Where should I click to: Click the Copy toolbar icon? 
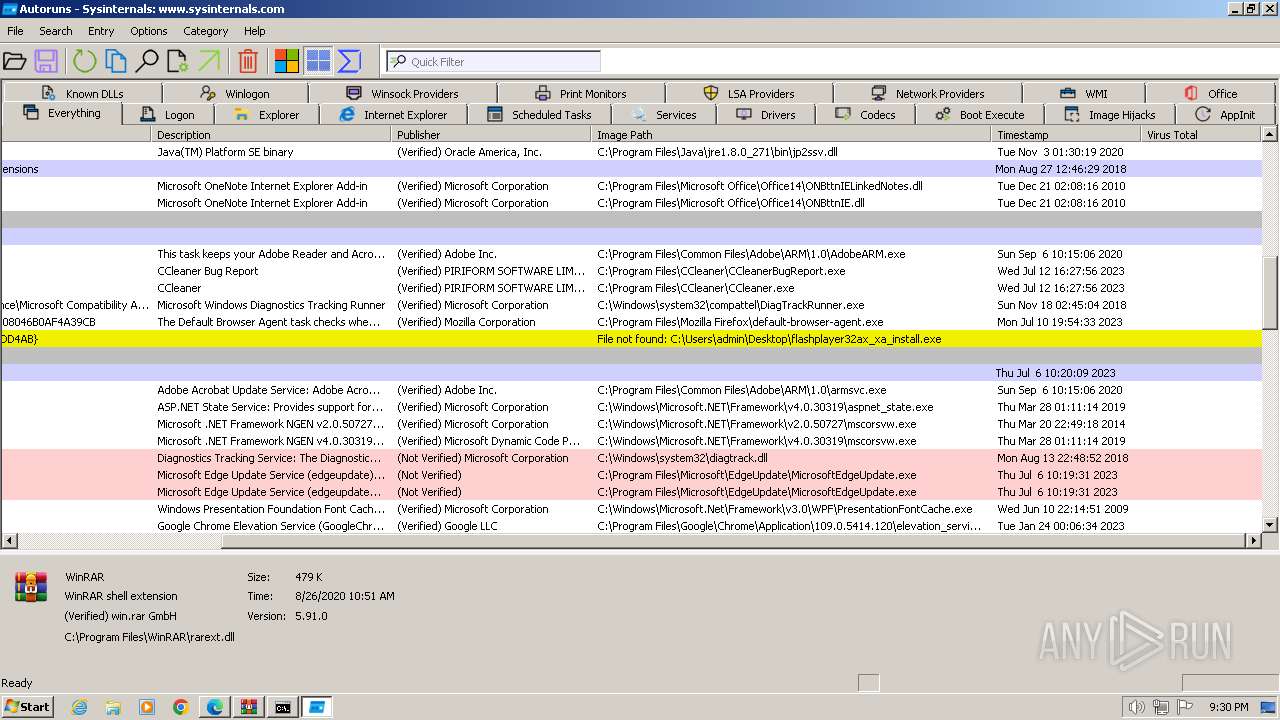[116, 61]
